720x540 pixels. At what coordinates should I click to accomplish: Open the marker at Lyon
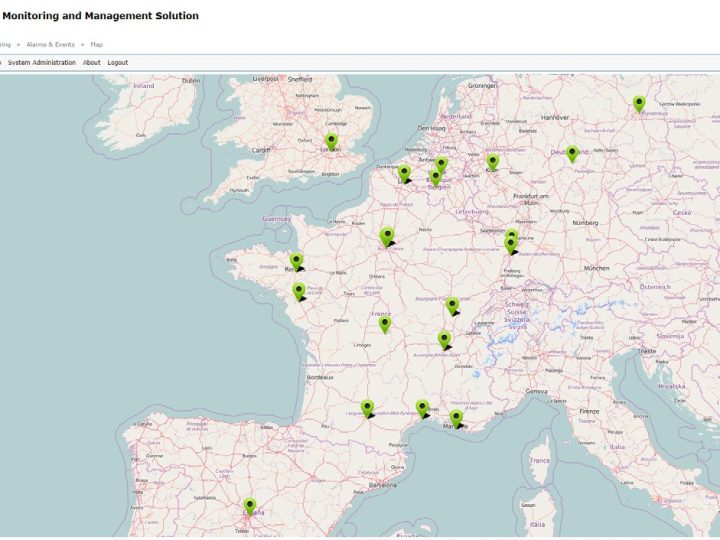click(x=444, y=340)
